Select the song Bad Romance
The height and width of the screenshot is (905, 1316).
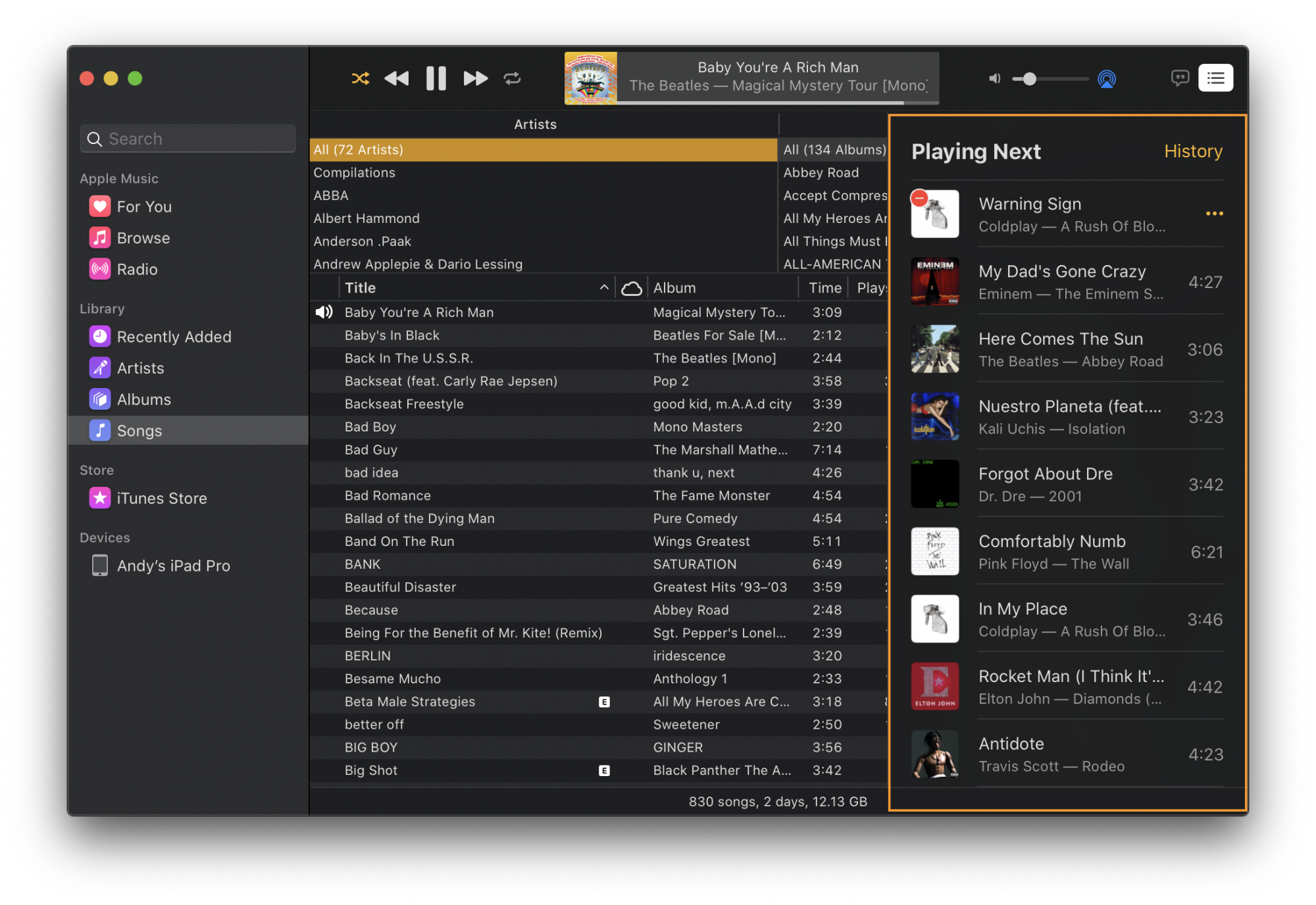pyautogui.click(x=599, y=496)
